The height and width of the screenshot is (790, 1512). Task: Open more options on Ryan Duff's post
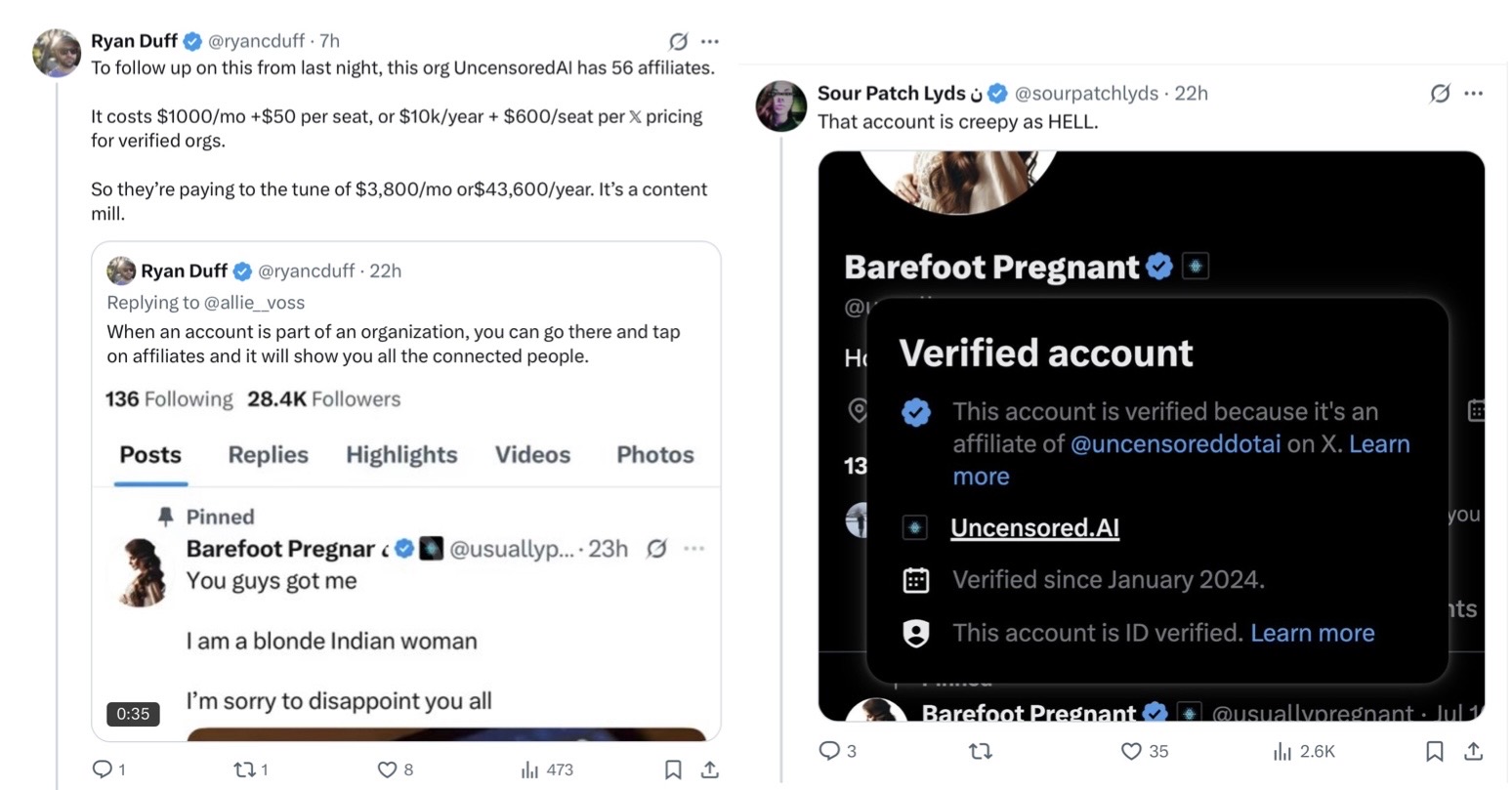click(710, 41)
